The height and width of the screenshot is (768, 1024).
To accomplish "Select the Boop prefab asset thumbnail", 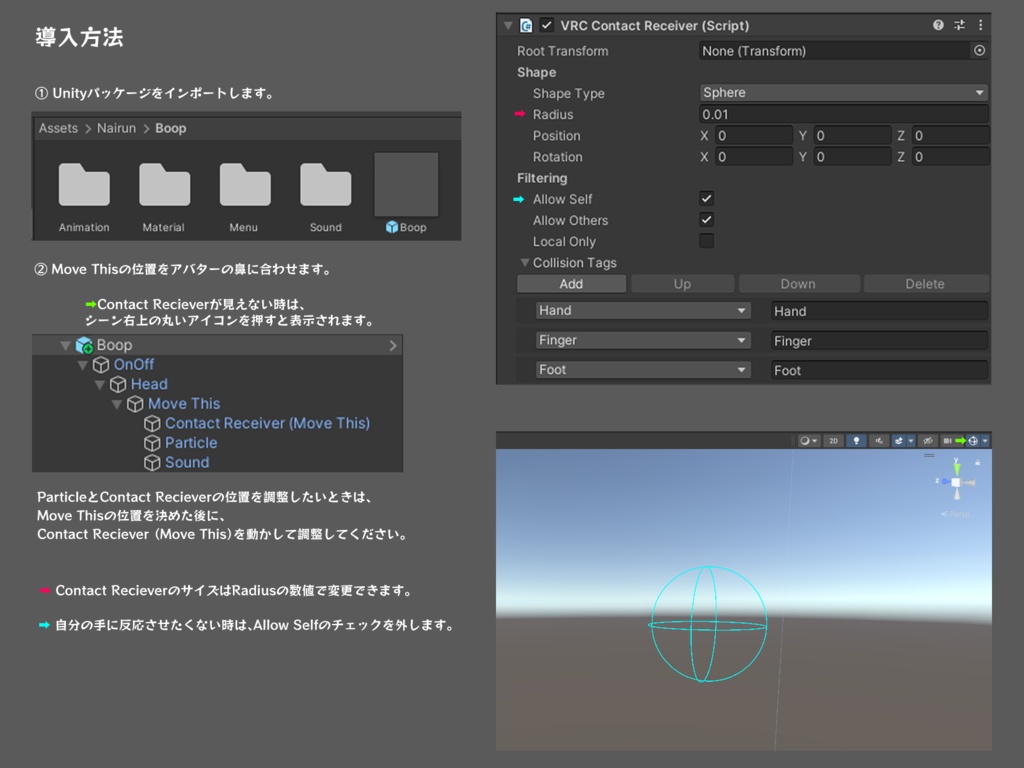I will point(406,185).
